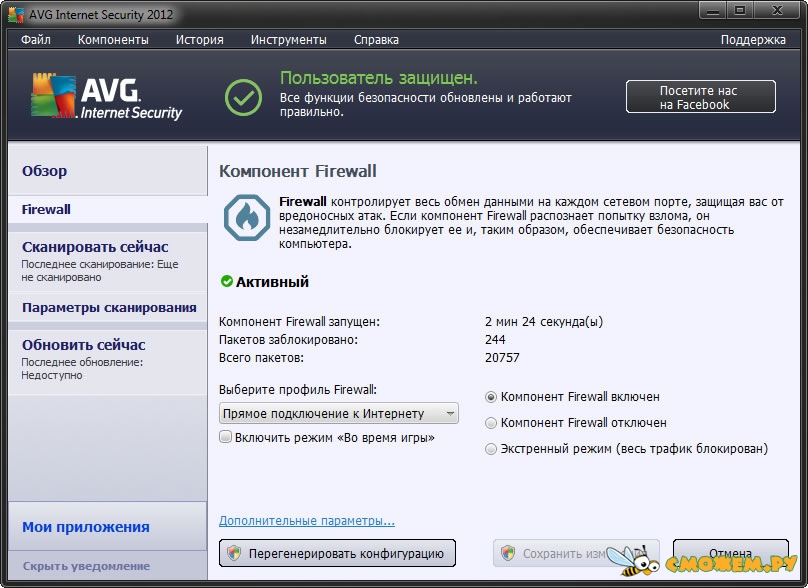Screen dimensions: 808x588
Task: Click the Firewall flame shield icon
Action: pos(247,217)
